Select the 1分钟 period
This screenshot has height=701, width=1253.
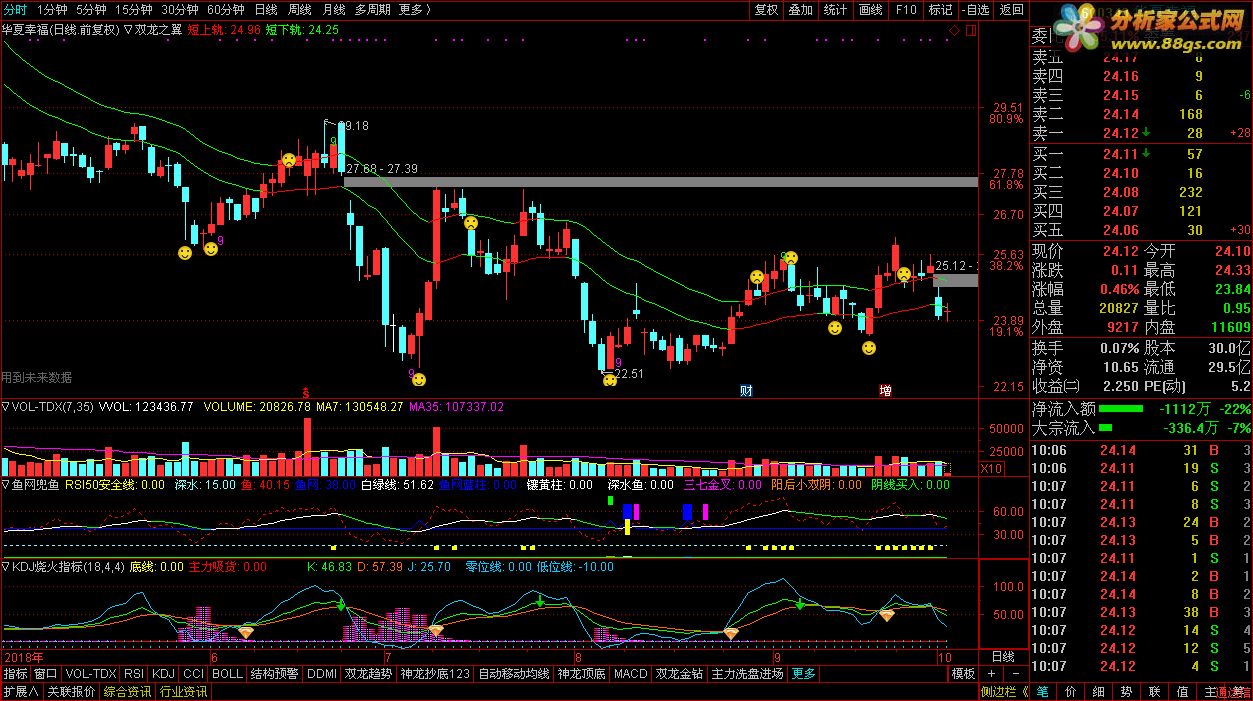[52, 9]
